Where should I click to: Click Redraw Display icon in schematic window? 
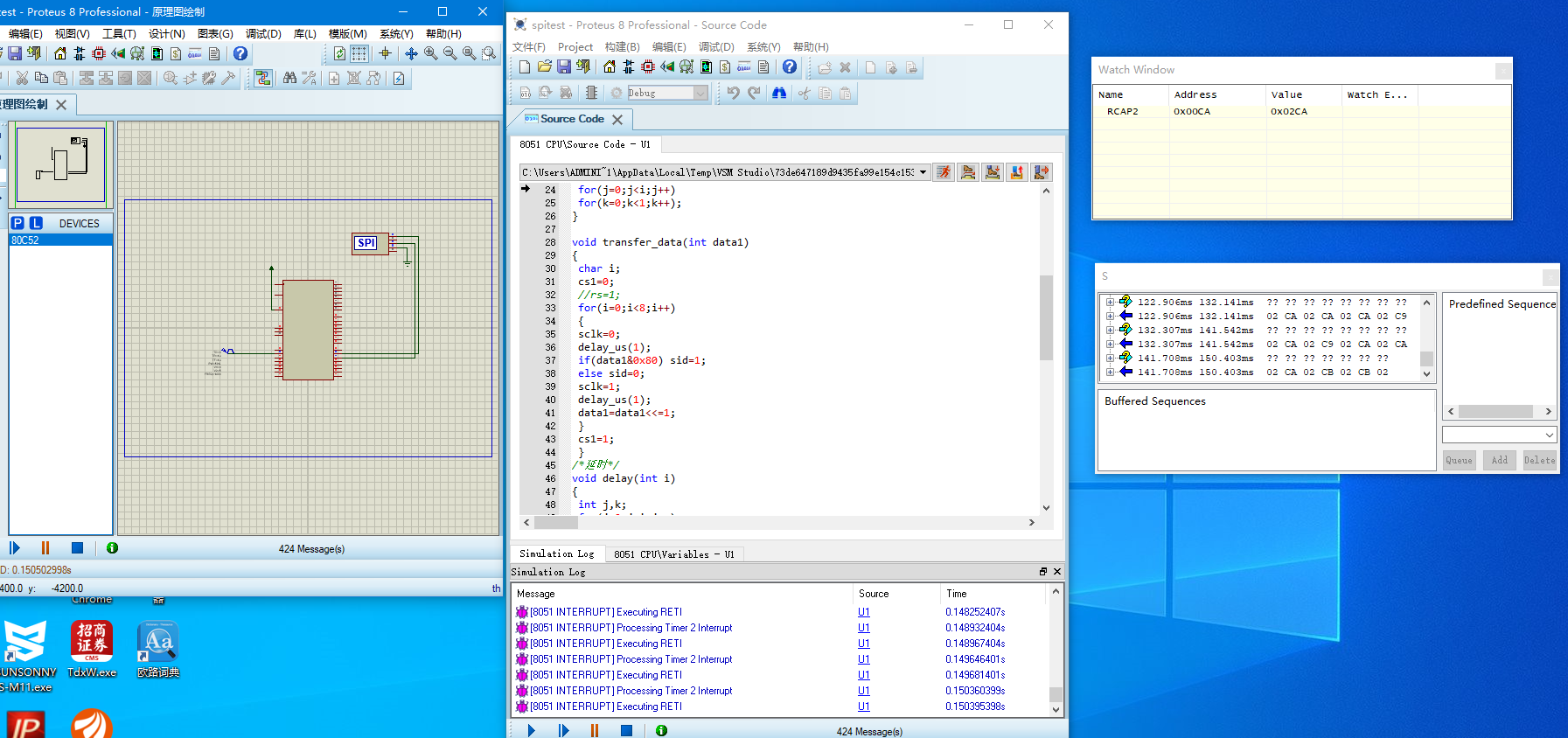pyautogui.click(x=340, y=53)
